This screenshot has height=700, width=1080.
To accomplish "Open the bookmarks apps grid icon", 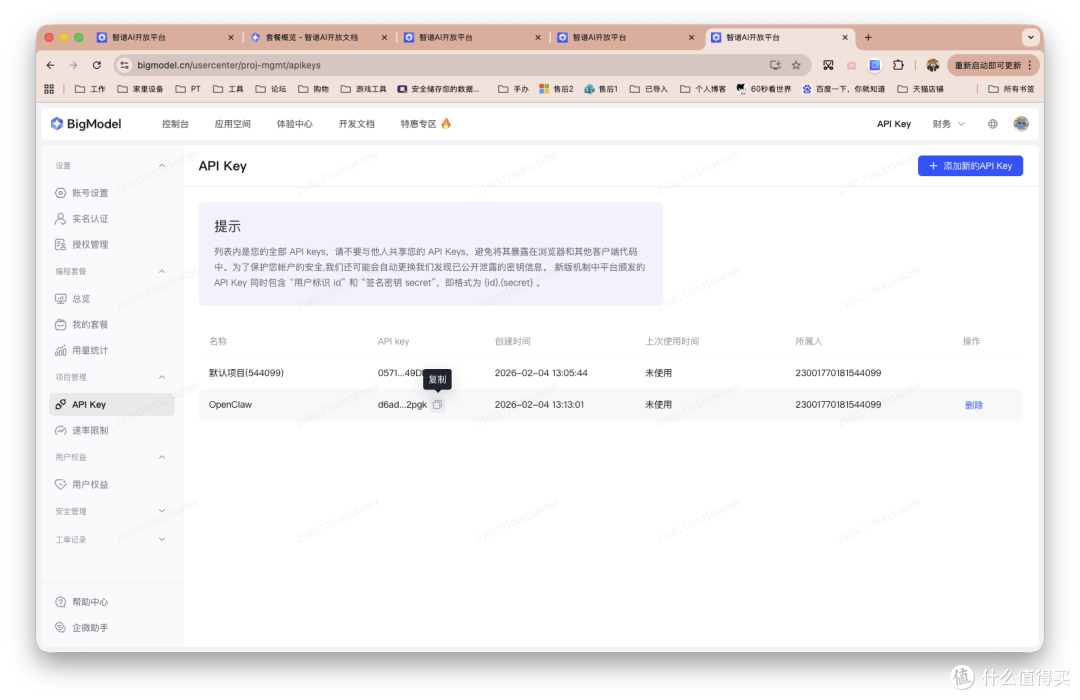I will [x=49, y=89].
